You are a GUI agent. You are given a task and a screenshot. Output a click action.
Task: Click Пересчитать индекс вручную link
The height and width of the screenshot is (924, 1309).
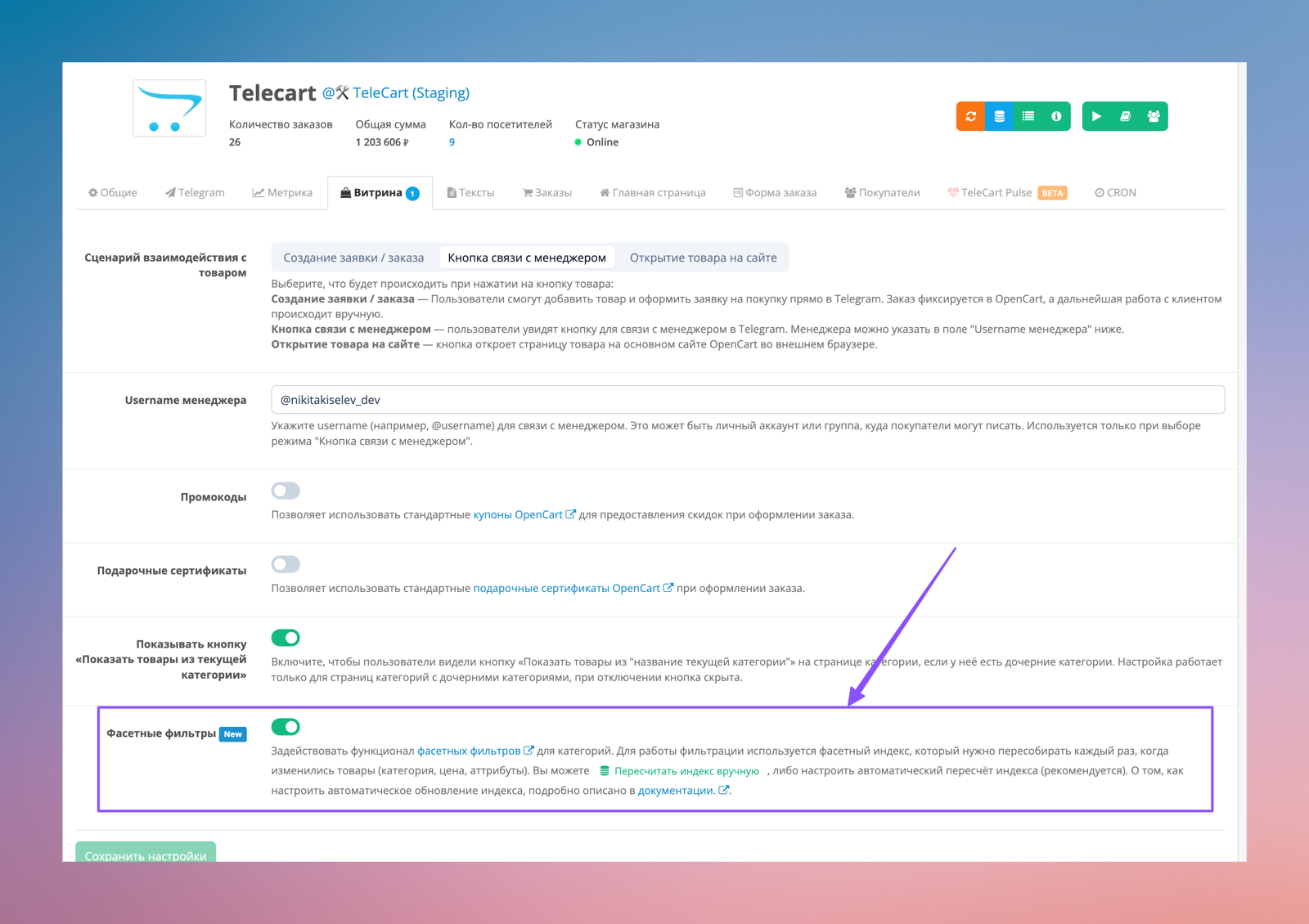686,771
